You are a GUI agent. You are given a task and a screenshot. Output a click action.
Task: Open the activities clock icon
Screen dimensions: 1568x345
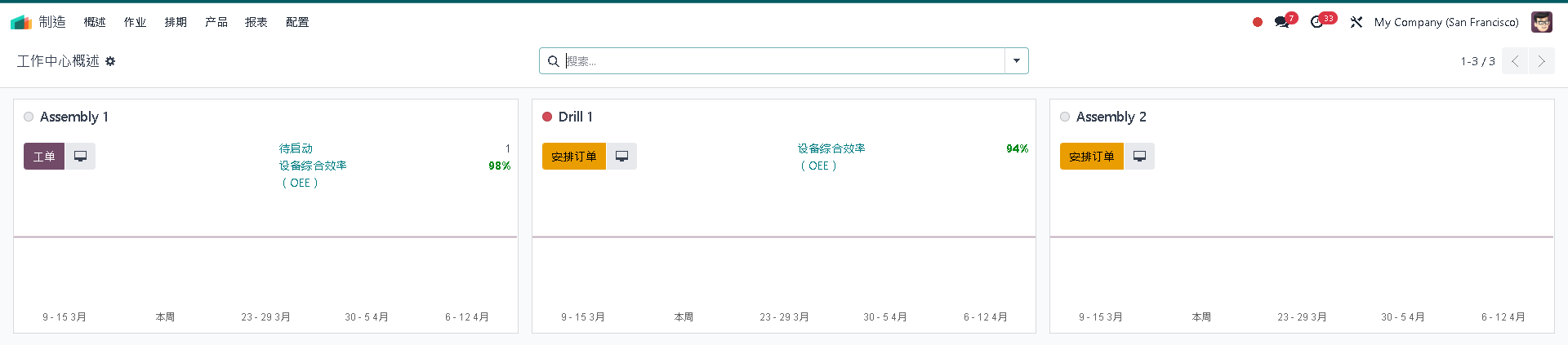[x=1316, y=22]
